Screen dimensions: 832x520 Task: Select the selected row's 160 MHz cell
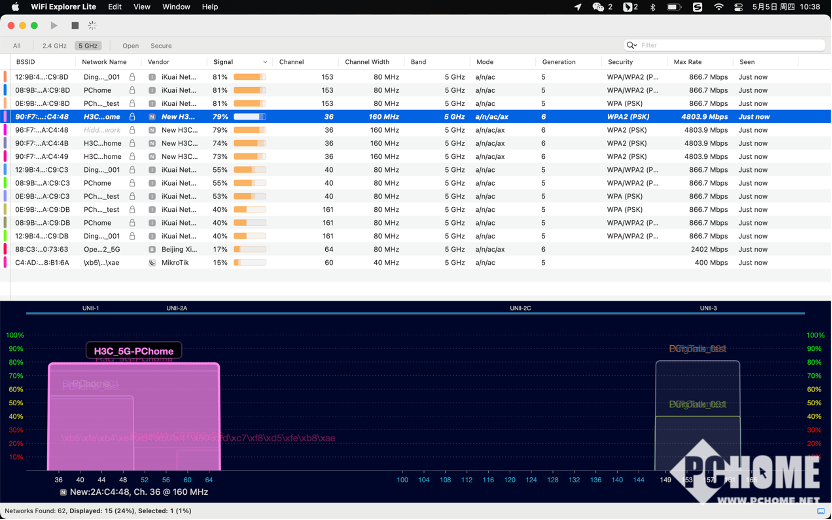(384, 117)
